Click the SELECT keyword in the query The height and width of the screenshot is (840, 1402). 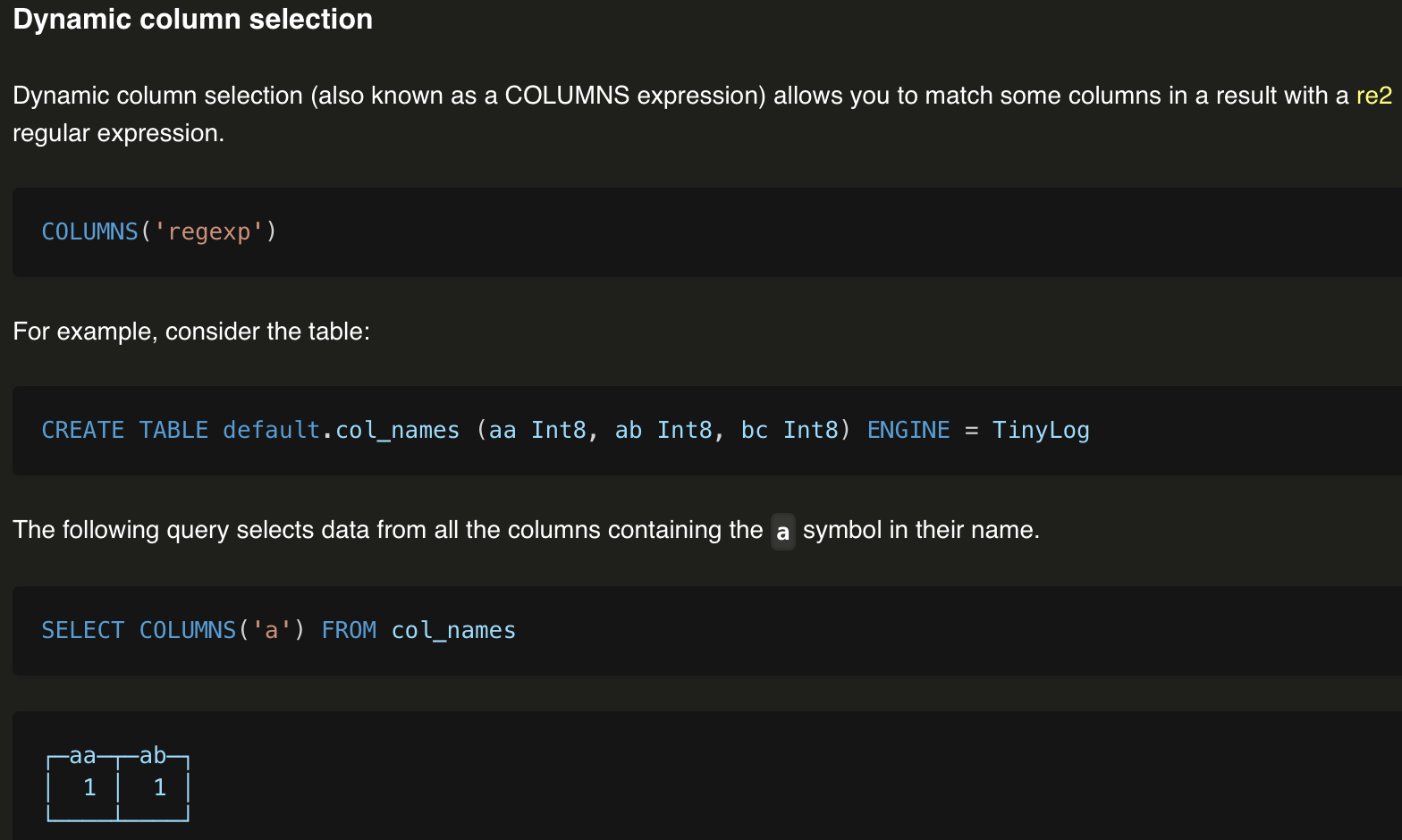(x=82, y=630)
